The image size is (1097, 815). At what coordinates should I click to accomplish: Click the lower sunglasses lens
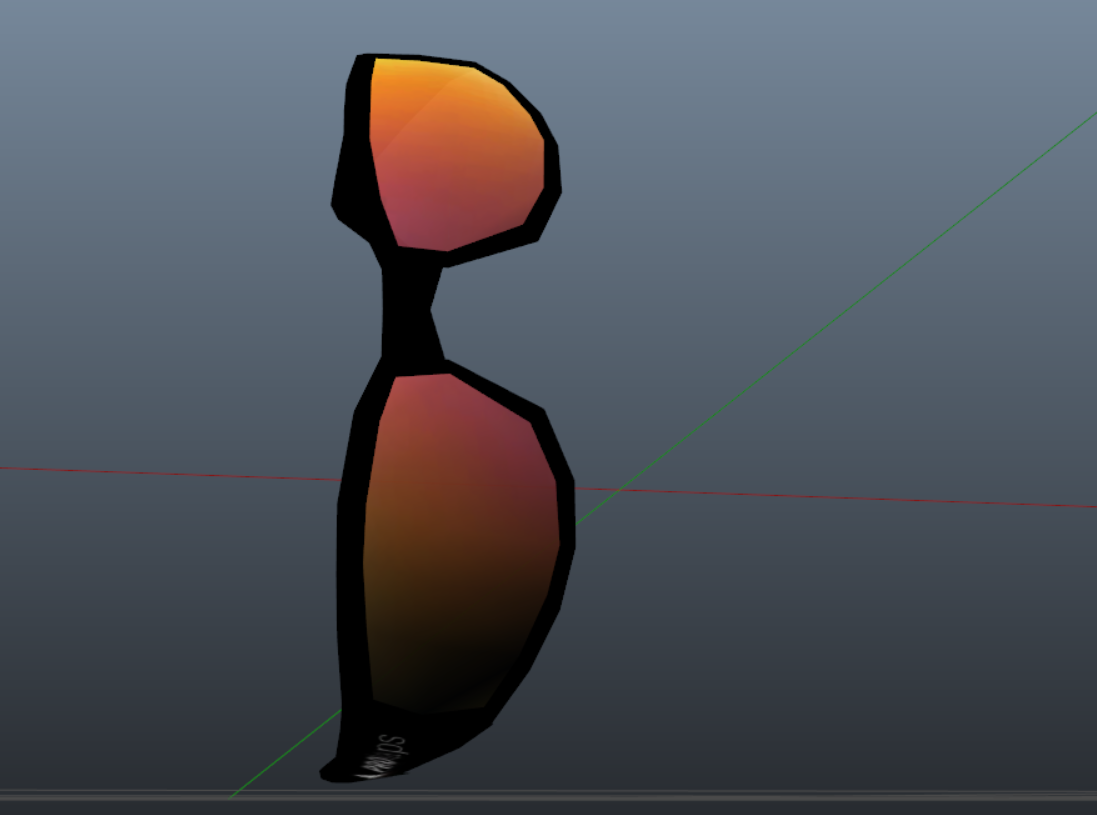460,540
